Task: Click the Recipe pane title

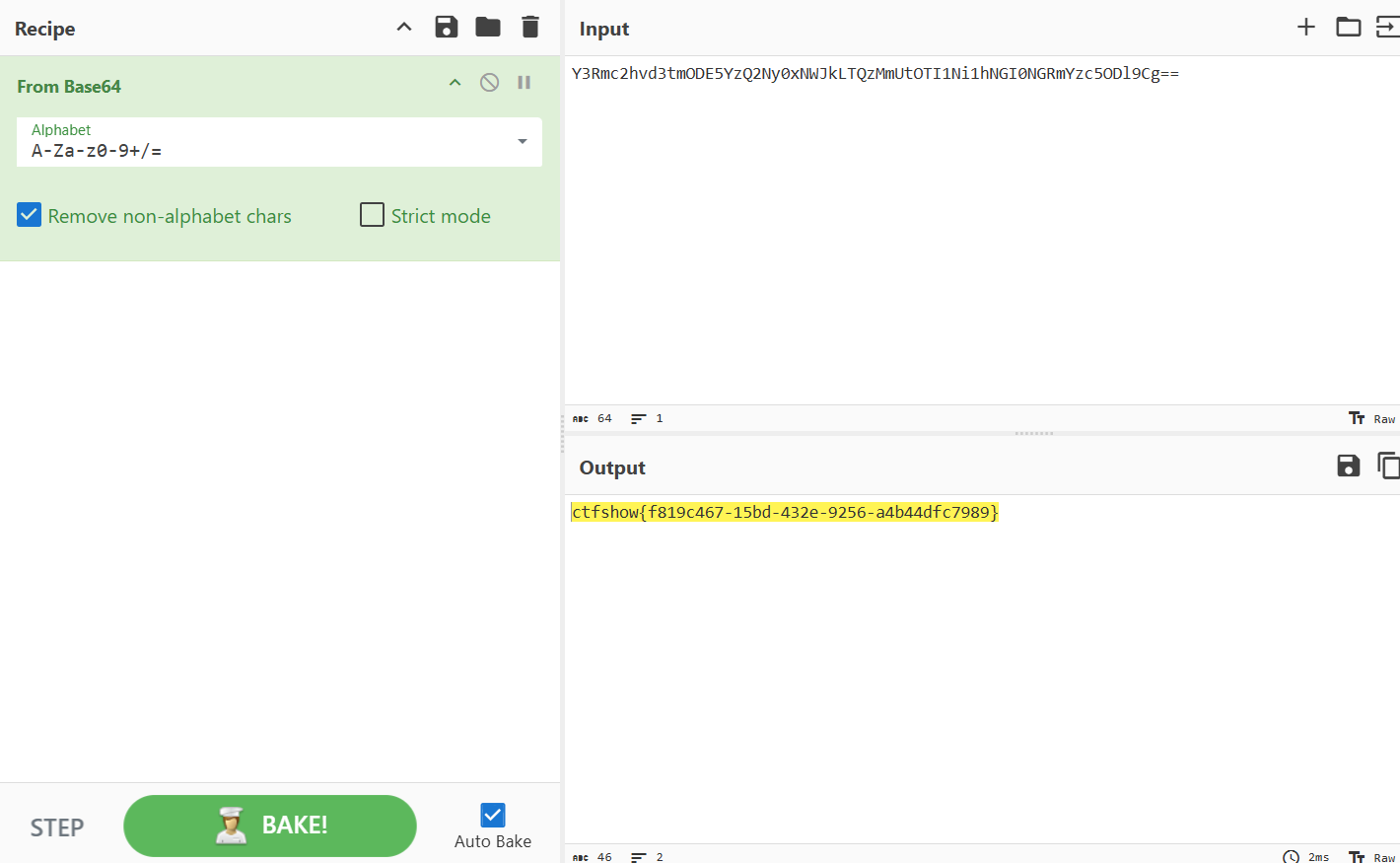Action: click(x=45, y=29)
